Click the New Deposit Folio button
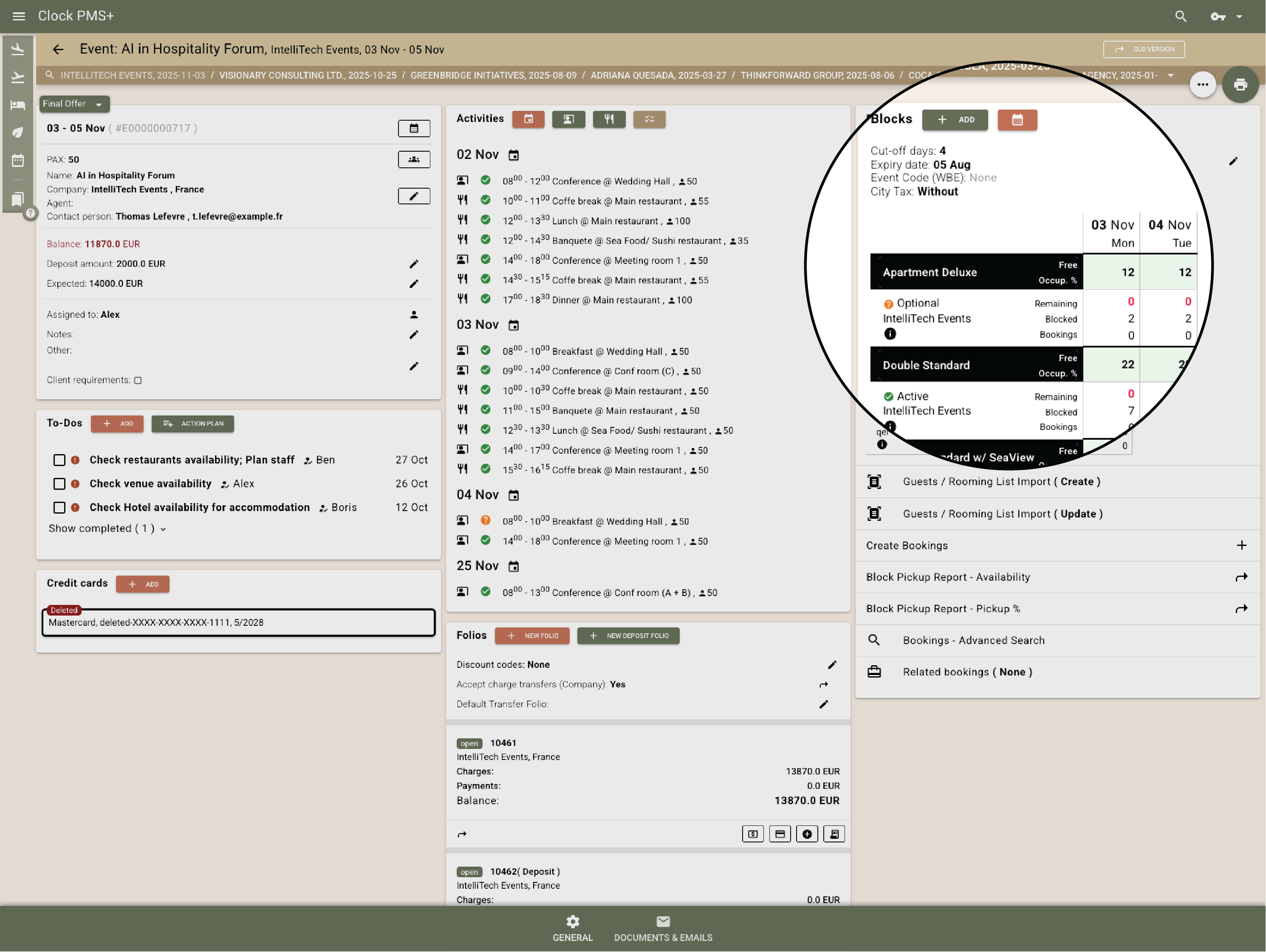 coord(628,636)
